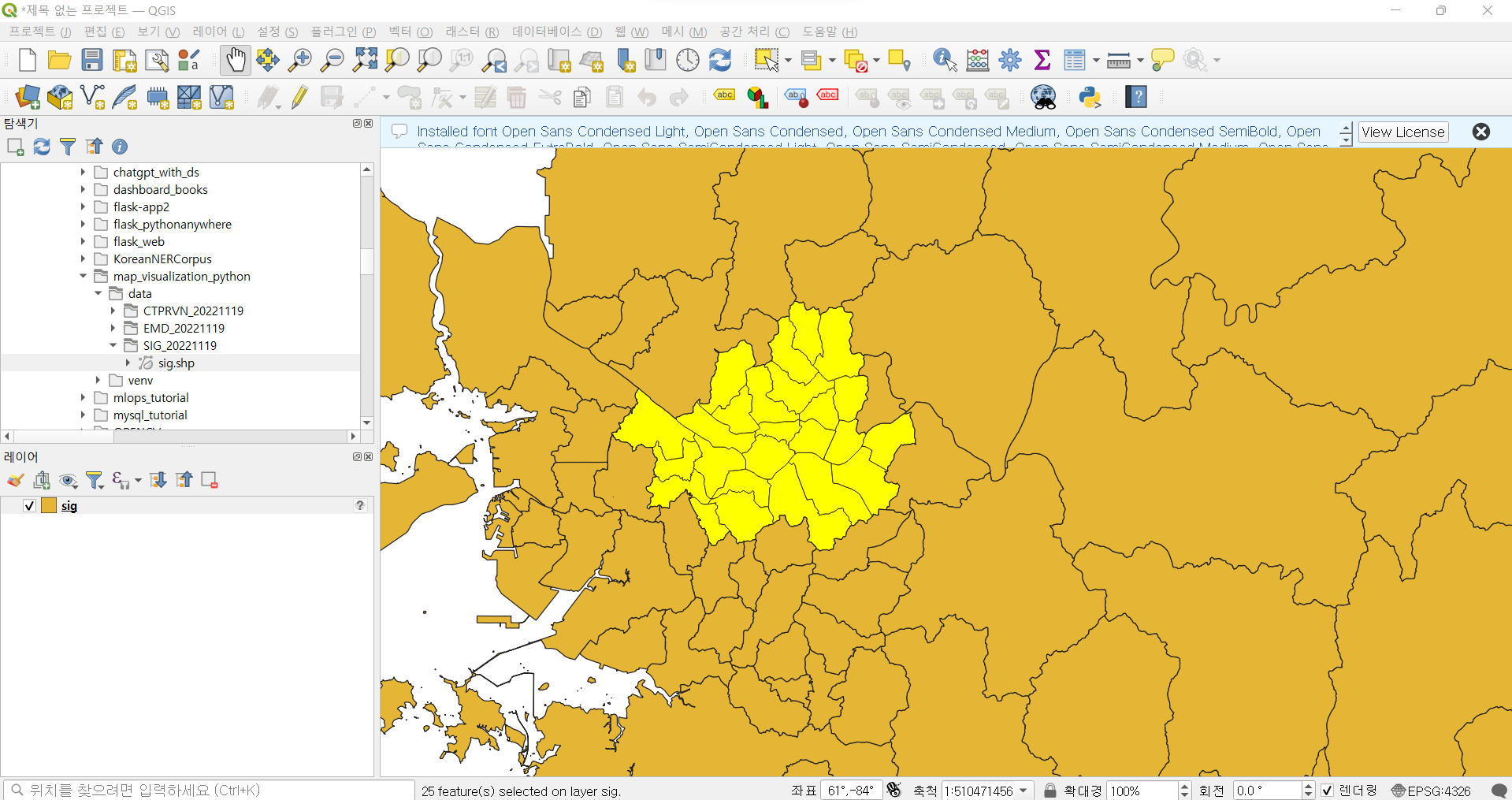
Task: Open the Processing Toolbox gear icon
Action: (x=1009, y=60)
